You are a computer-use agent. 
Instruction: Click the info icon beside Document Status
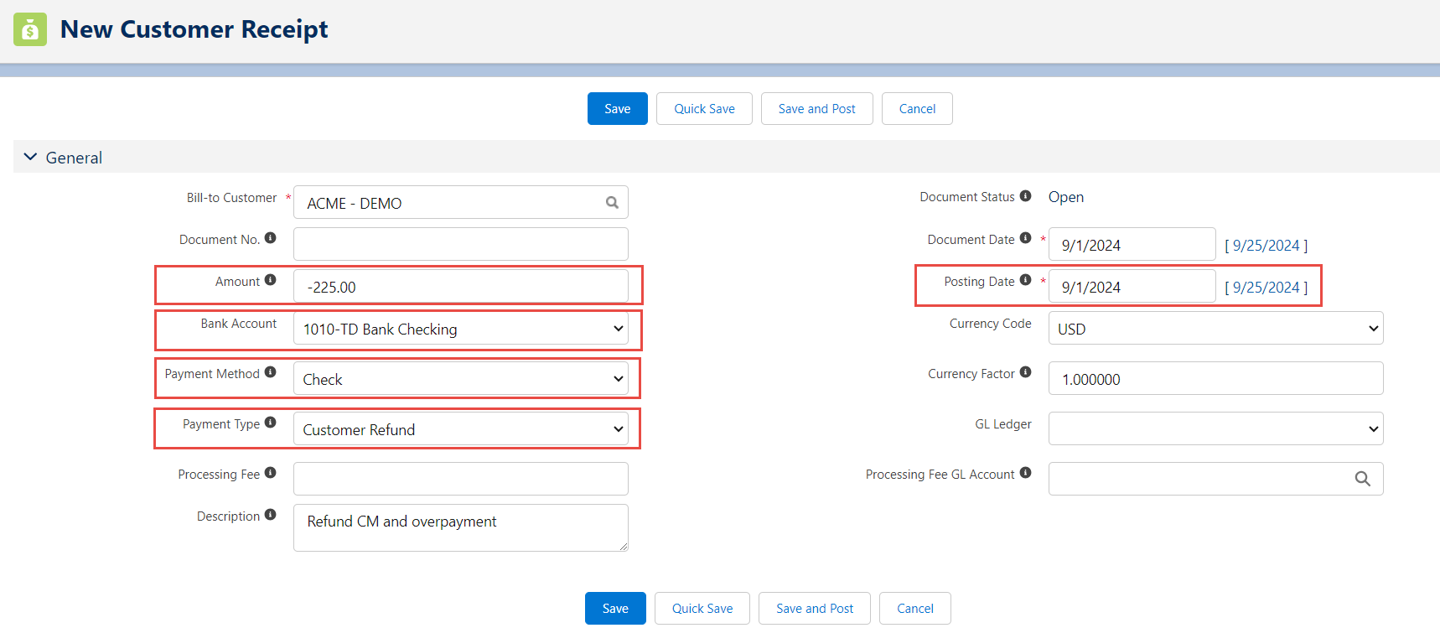point(1026,197)
